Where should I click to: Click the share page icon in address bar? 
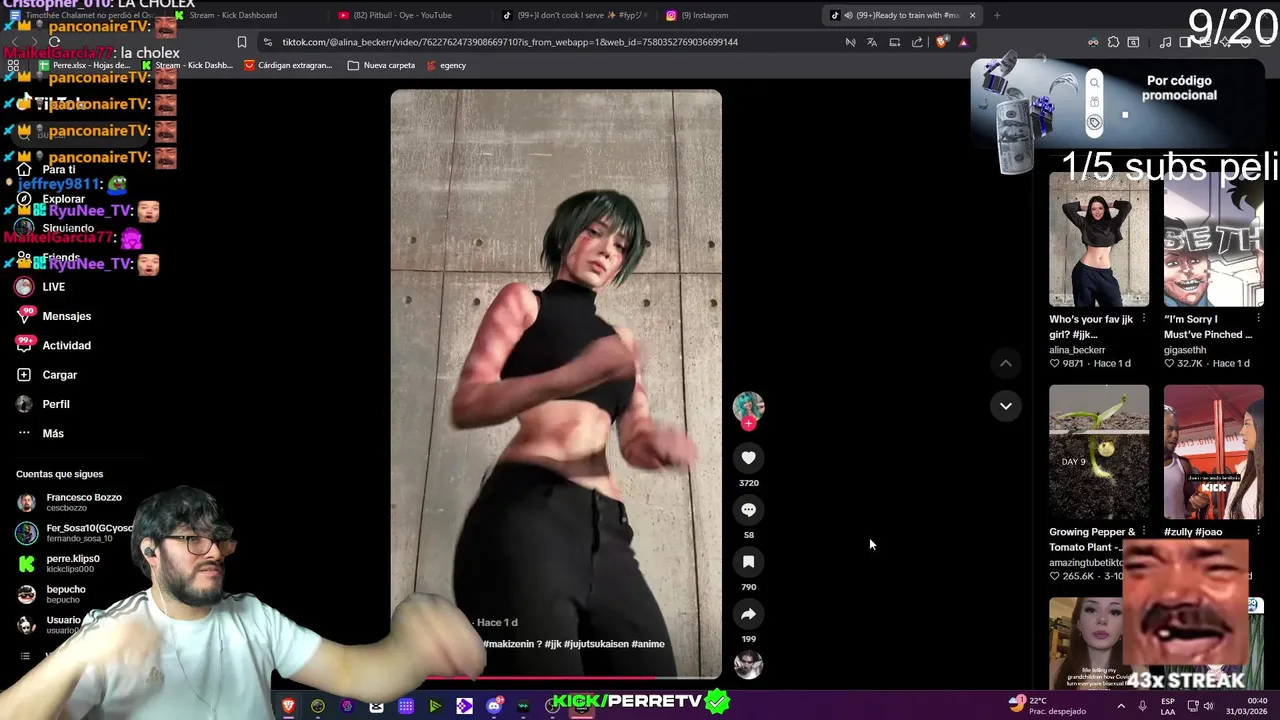point(917,42)
